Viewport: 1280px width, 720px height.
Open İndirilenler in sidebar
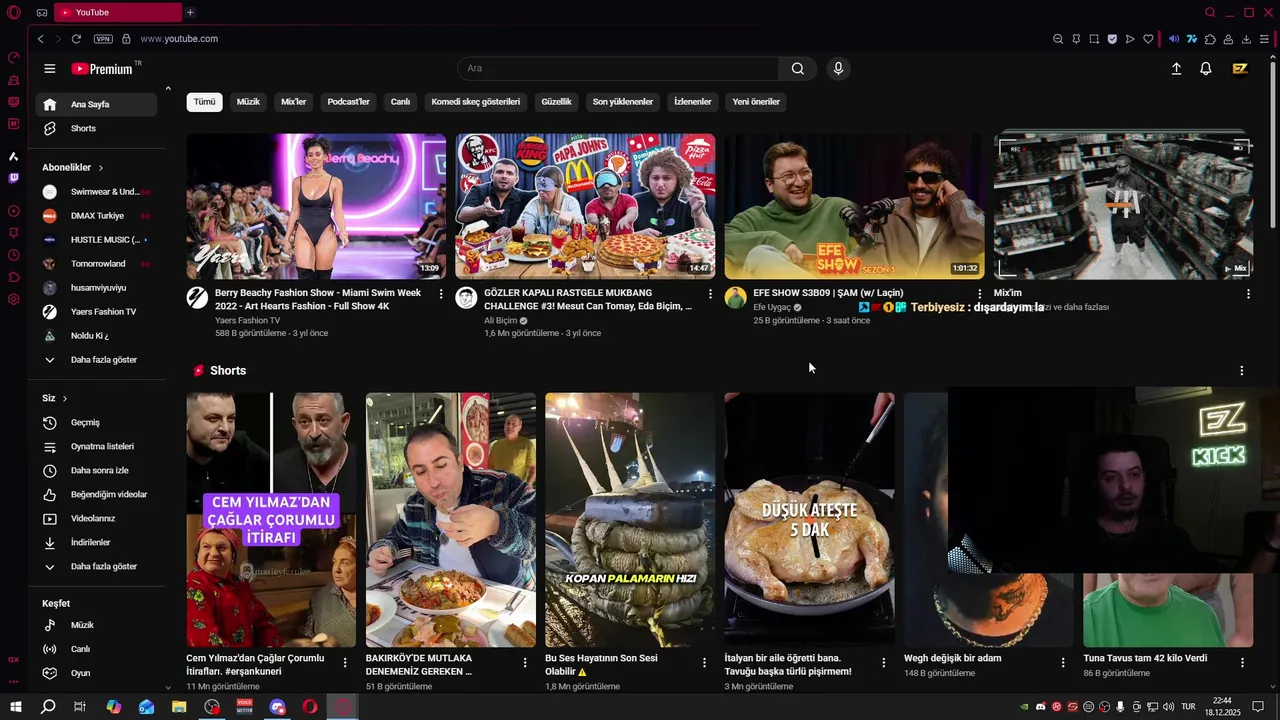96,542
